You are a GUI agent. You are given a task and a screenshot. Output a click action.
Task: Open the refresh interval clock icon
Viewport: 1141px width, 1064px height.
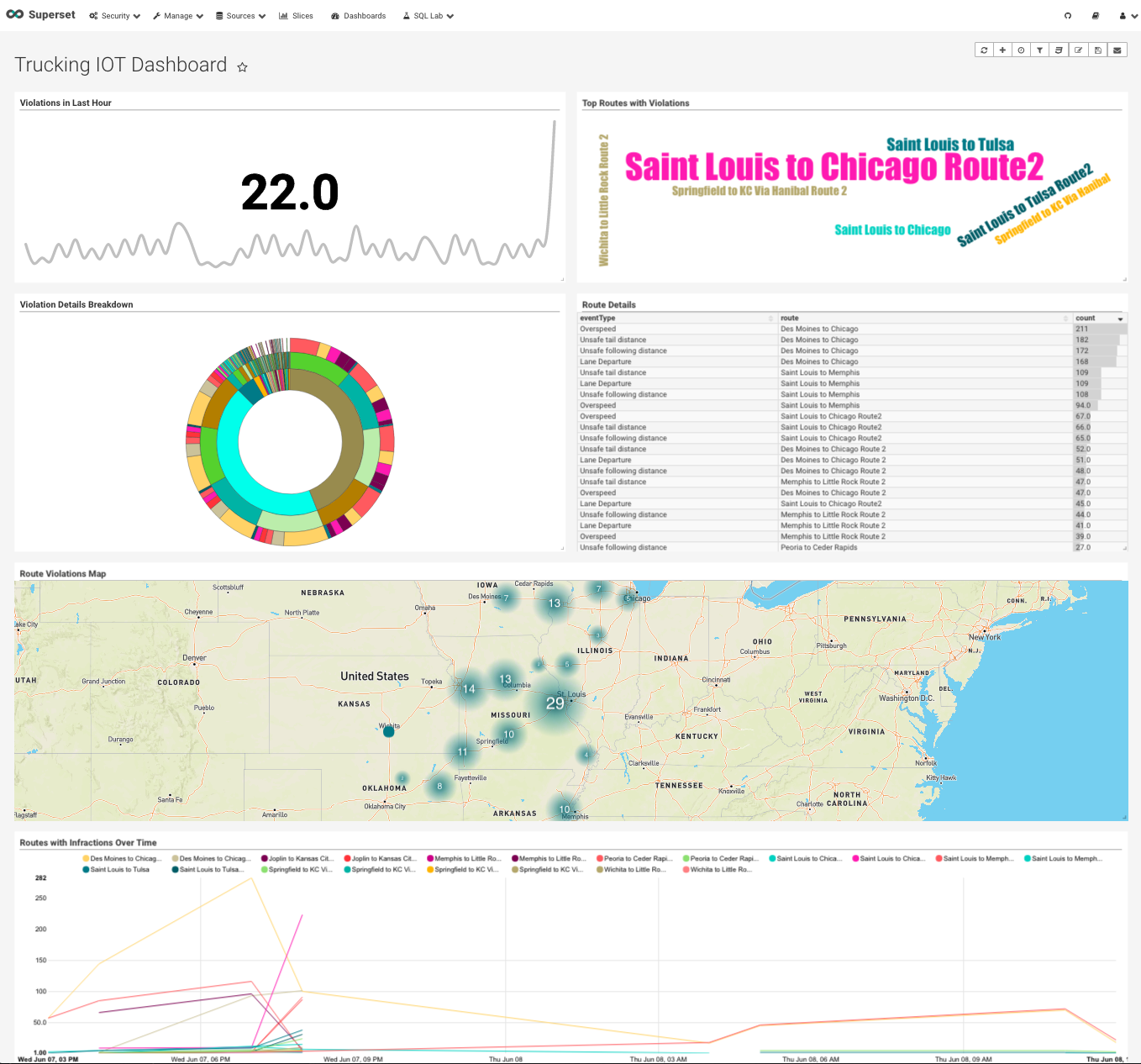[1021, 50]
